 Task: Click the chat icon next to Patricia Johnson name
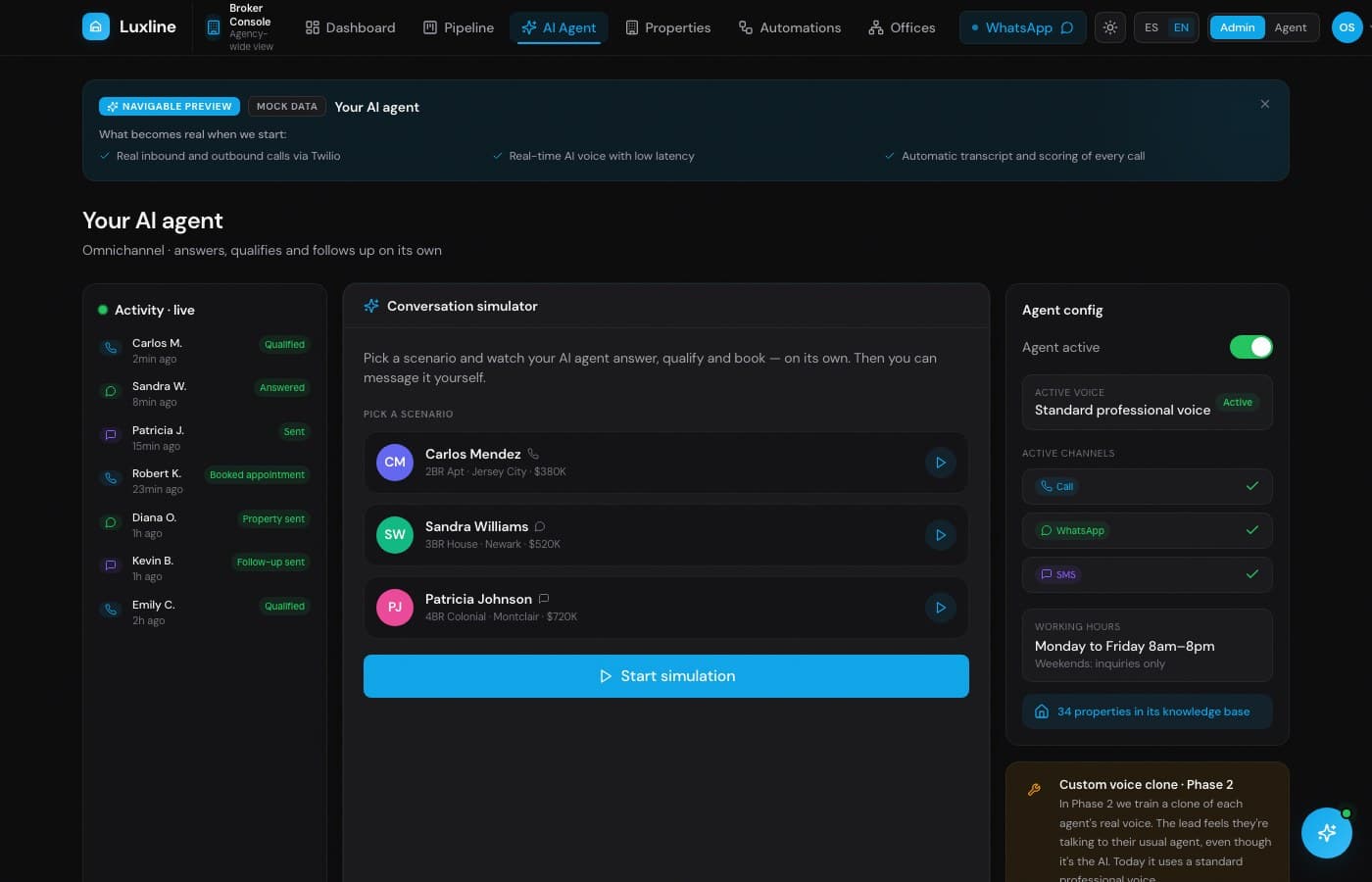544,599
